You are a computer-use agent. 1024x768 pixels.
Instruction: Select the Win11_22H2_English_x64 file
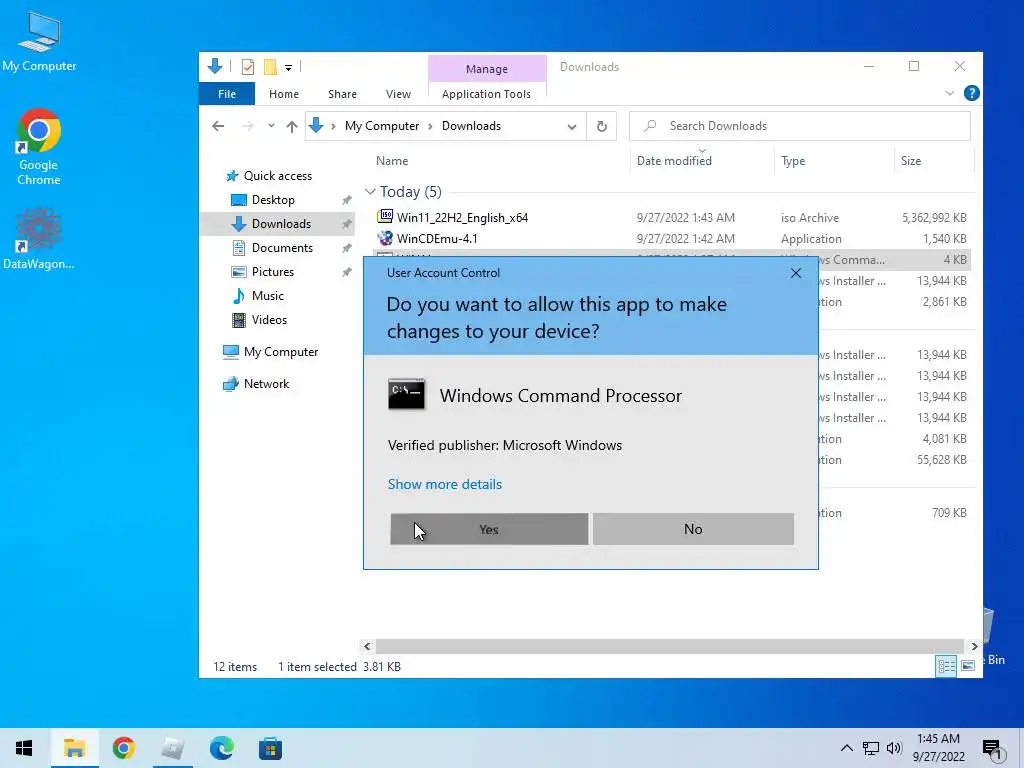[x=462, y=217]
